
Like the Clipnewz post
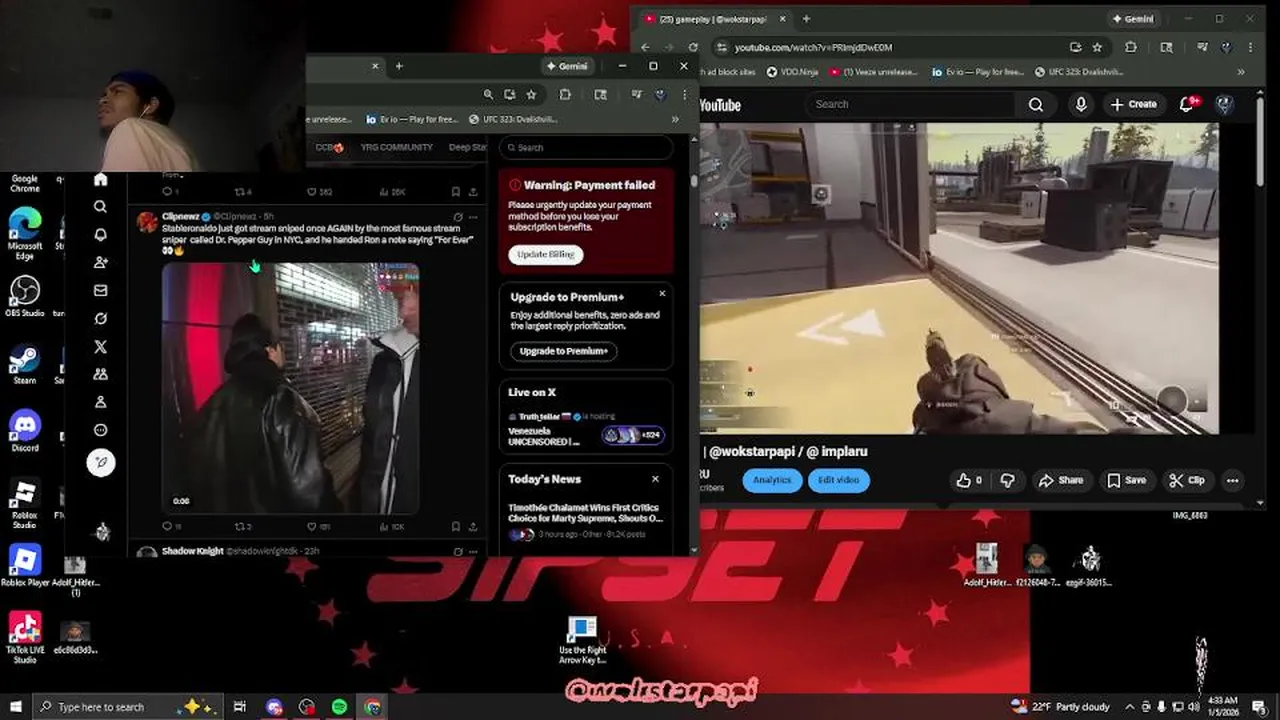click(x=312, y=526)
